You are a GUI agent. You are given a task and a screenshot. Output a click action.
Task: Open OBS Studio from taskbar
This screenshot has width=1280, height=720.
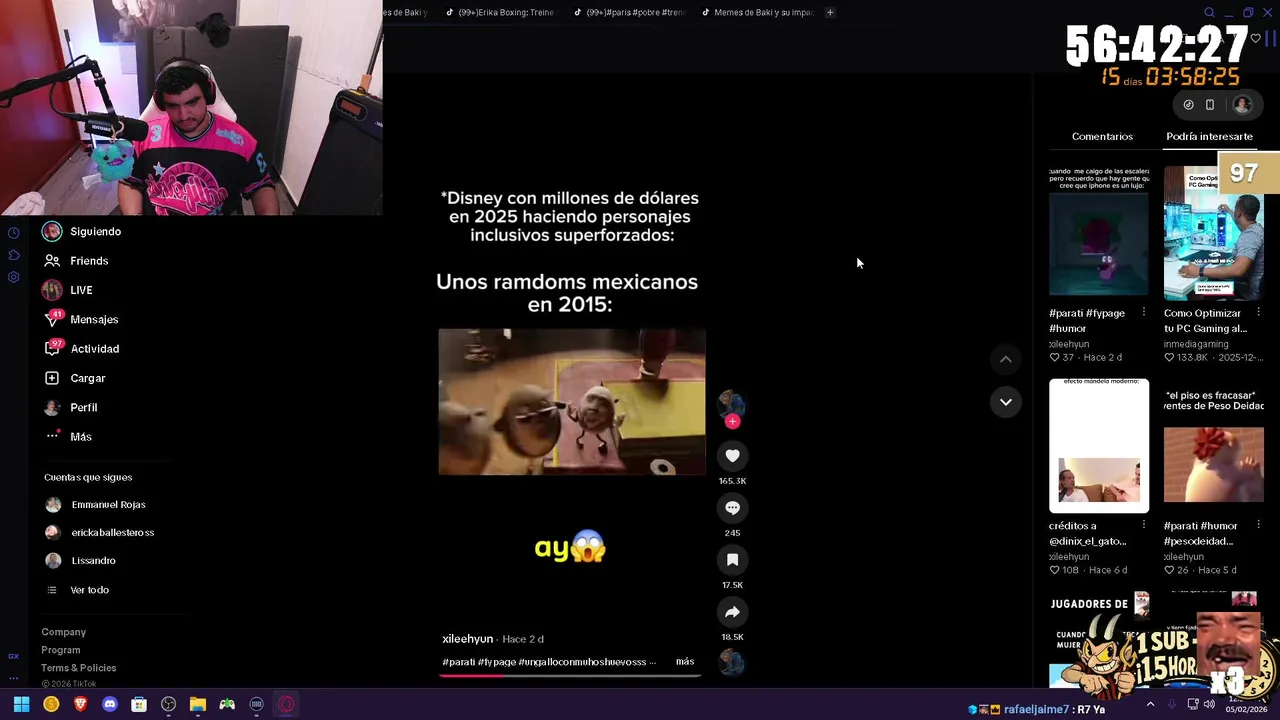(169, 704)
